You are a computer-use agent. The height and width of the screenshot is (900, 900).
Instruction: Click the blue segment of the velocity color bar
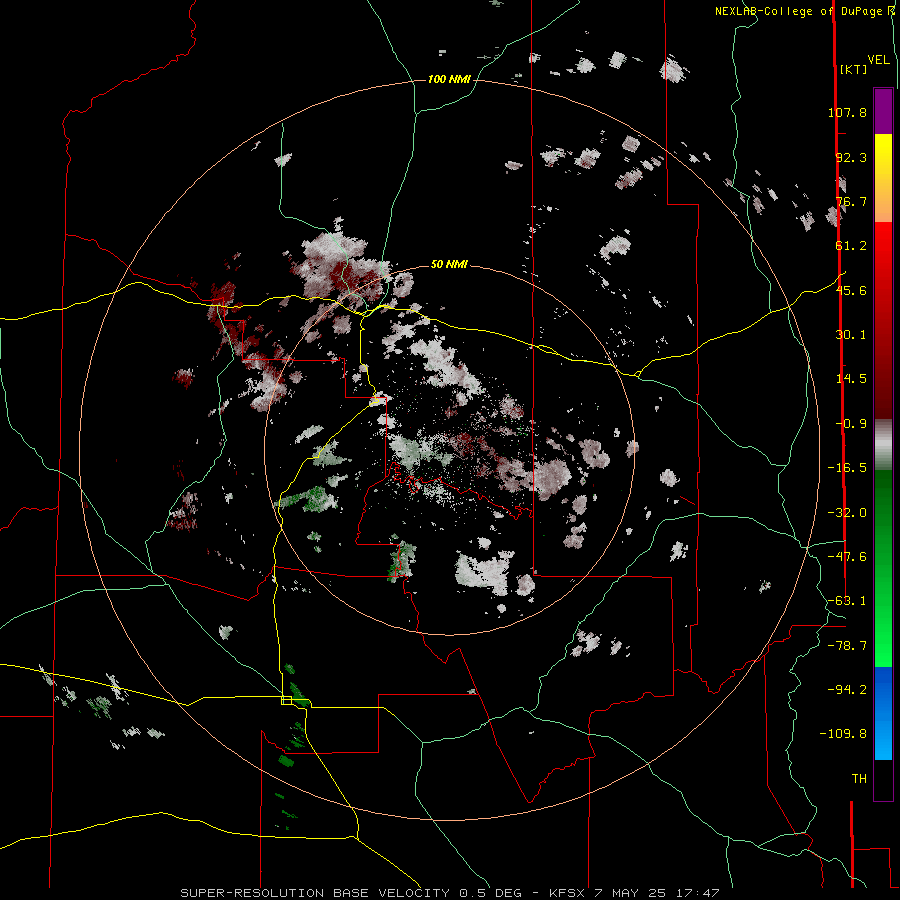[883, 713]
